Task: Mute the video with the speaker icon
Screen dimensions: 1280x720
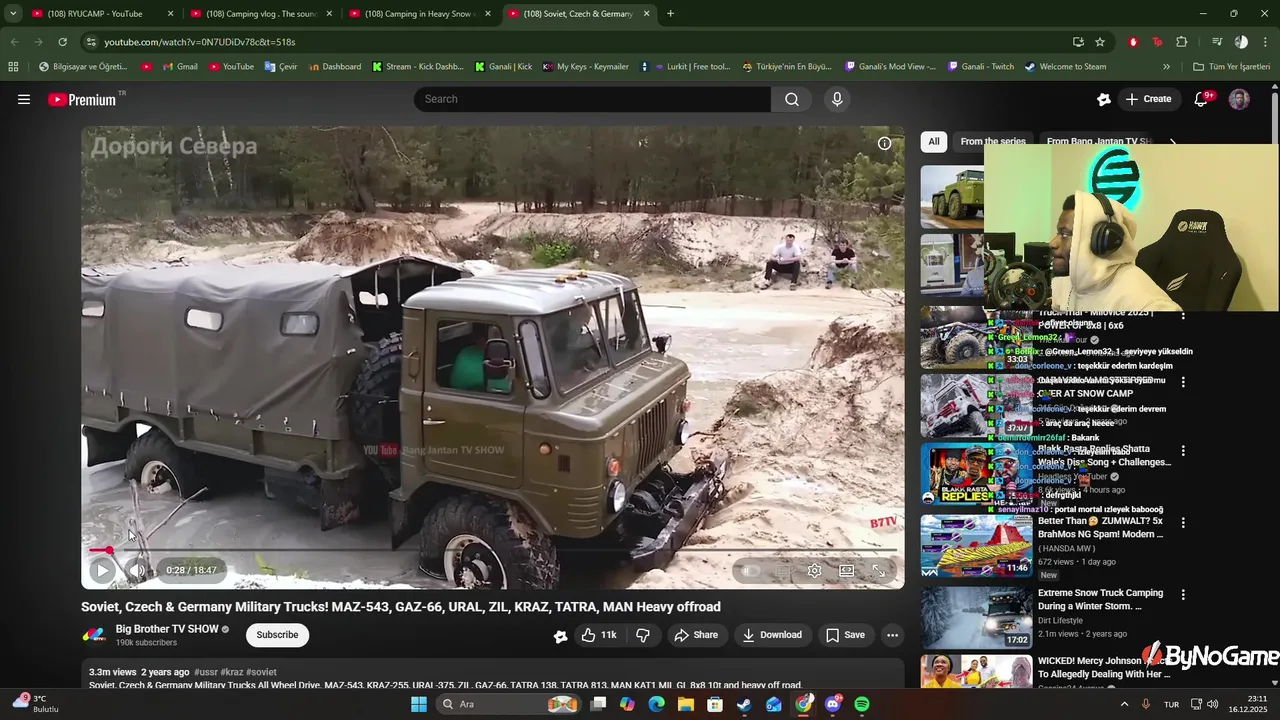Action: pyautogui.click(x=137, y=570)
